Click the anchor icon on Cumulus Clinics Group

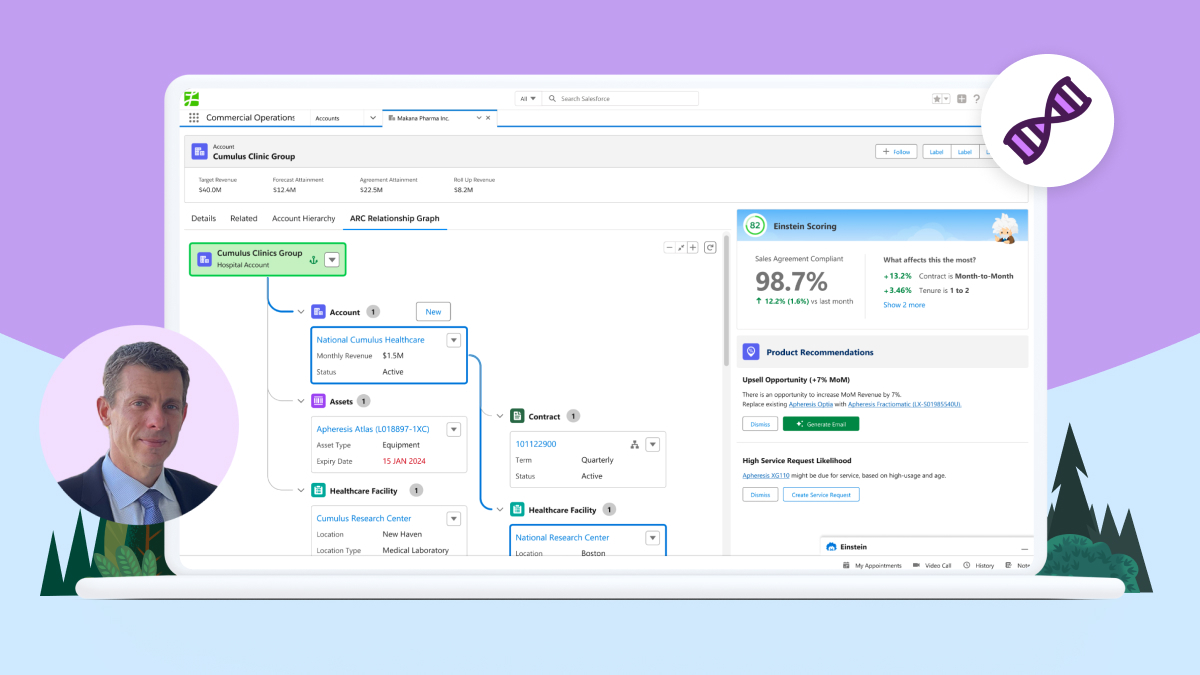[x=312, y=260]
